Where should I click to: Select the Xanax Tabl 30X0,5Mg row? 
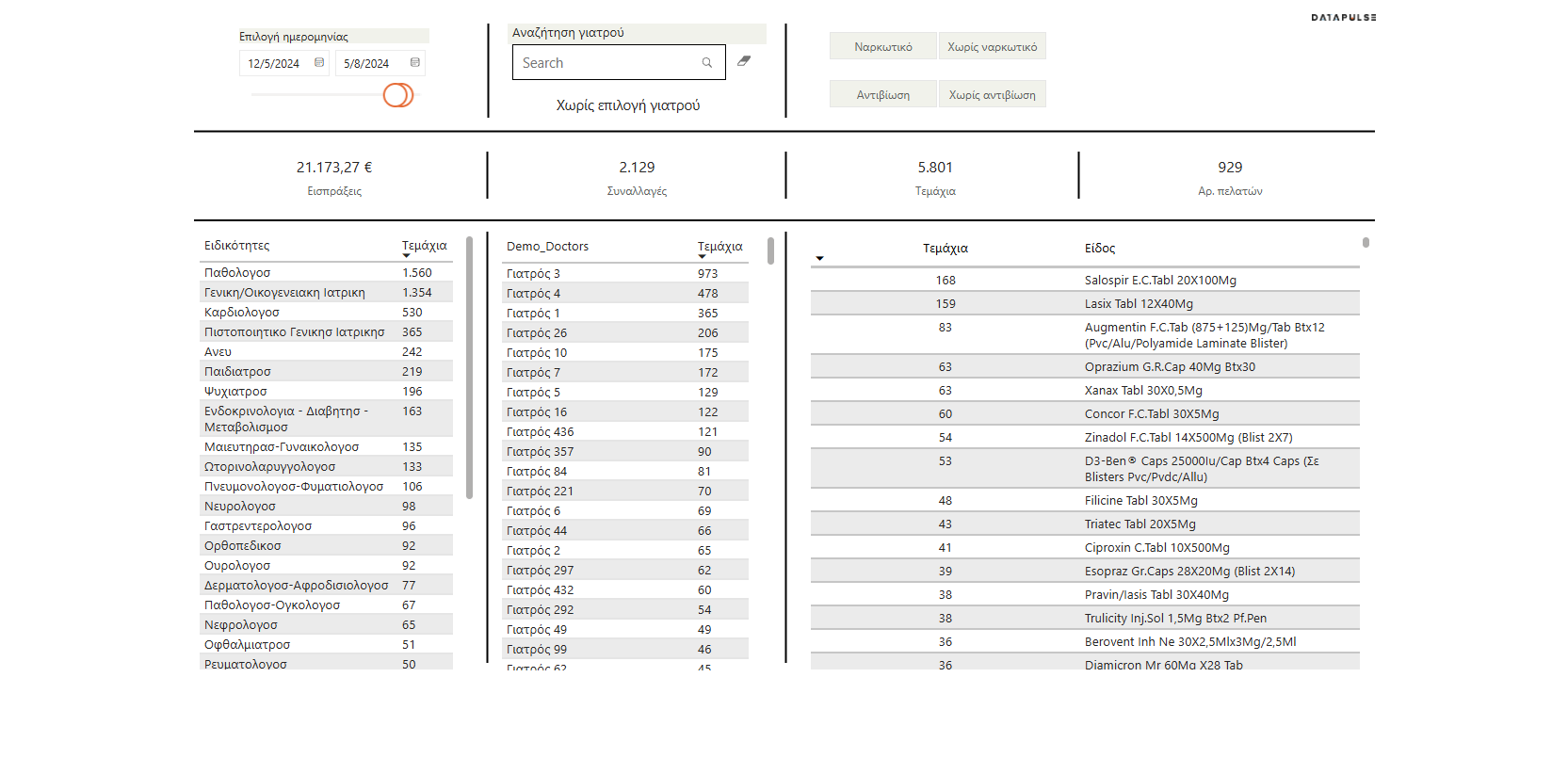pos(1085,391)
